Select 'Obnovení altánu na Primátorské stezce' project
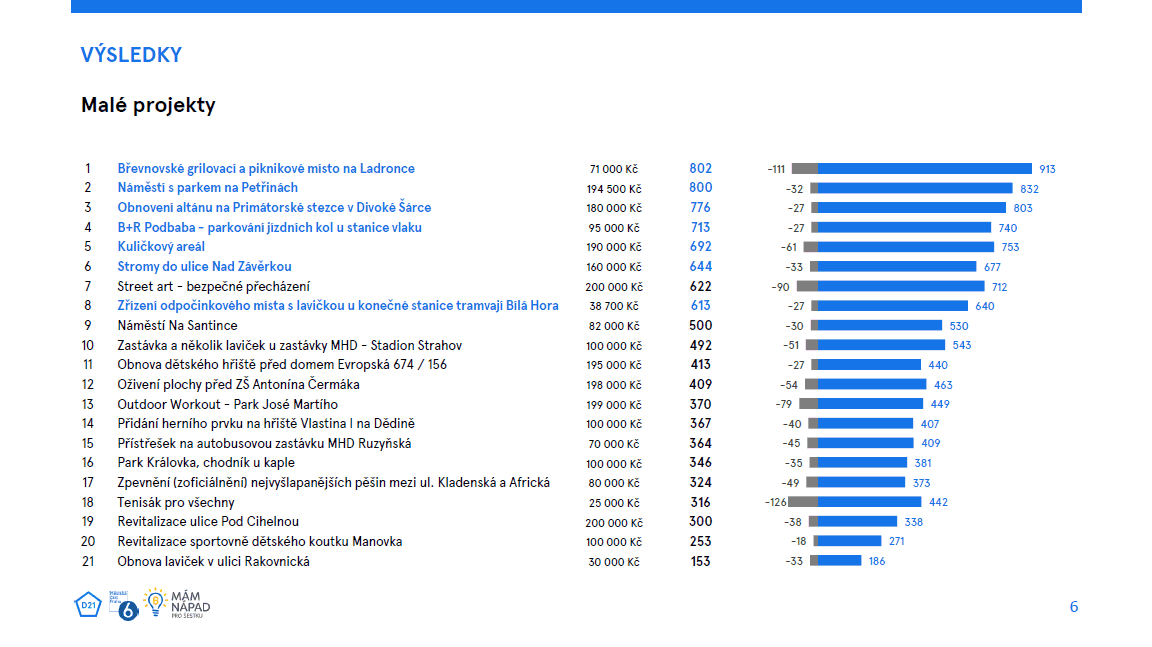The width and height of the screenshot is (1152, 647). (x=274, y=208)
